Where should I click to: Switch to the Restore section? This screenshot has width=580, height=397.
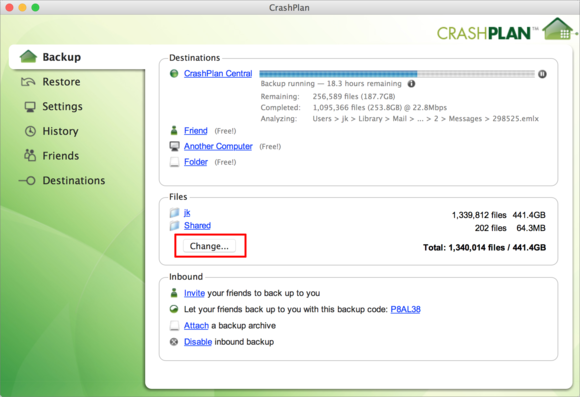click(61, 82)
